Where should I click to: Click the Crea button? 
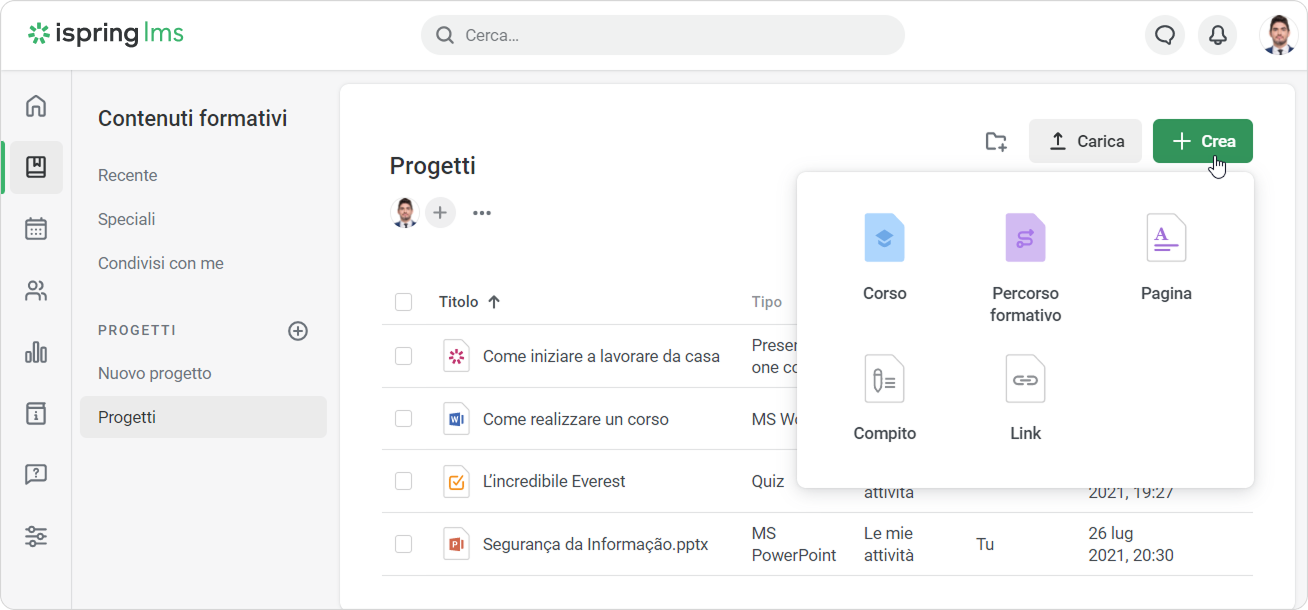point(1202,141)
